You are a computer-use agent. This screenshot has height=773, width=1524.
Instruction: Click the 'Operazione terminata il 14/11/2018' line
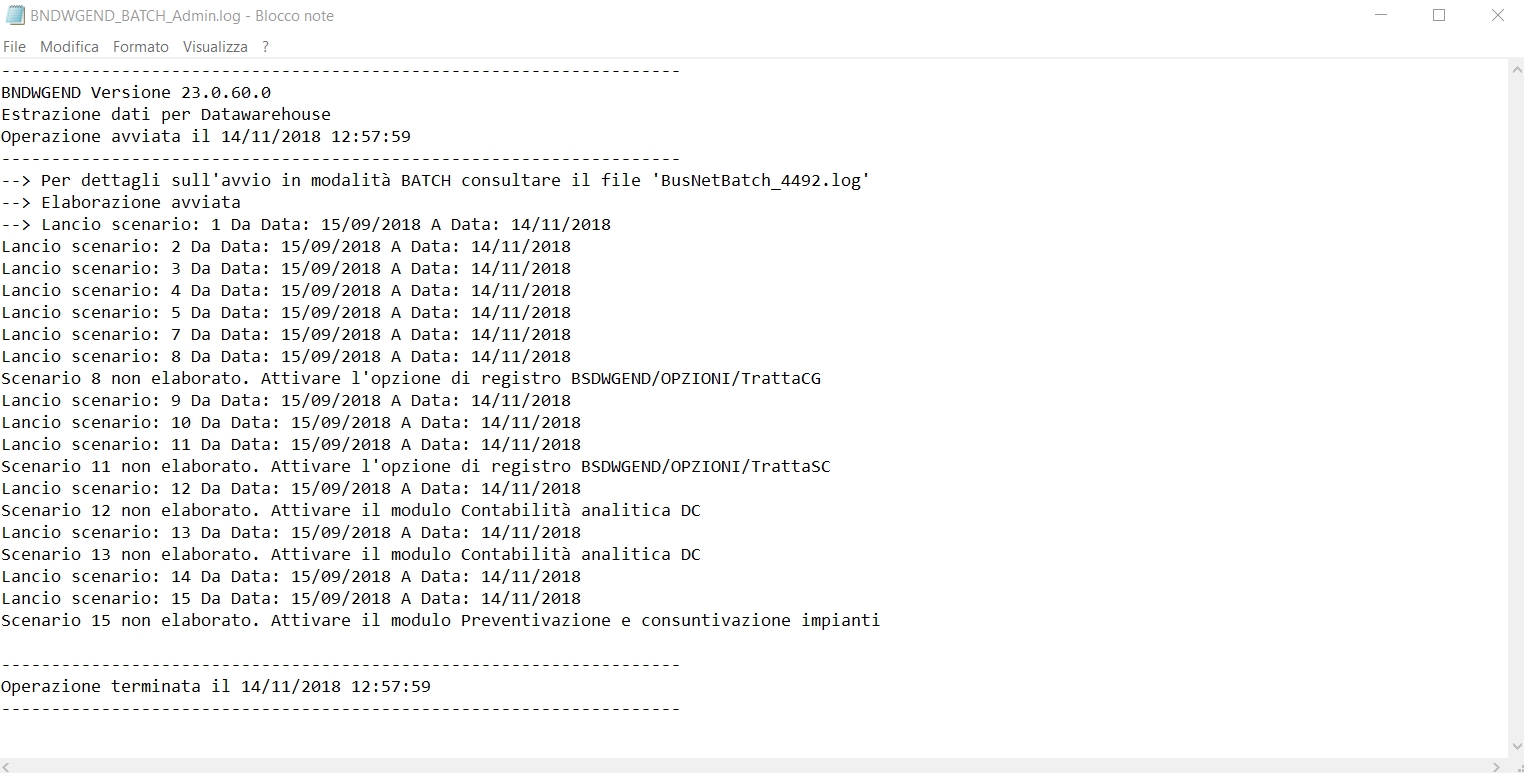tap(216, 687)
